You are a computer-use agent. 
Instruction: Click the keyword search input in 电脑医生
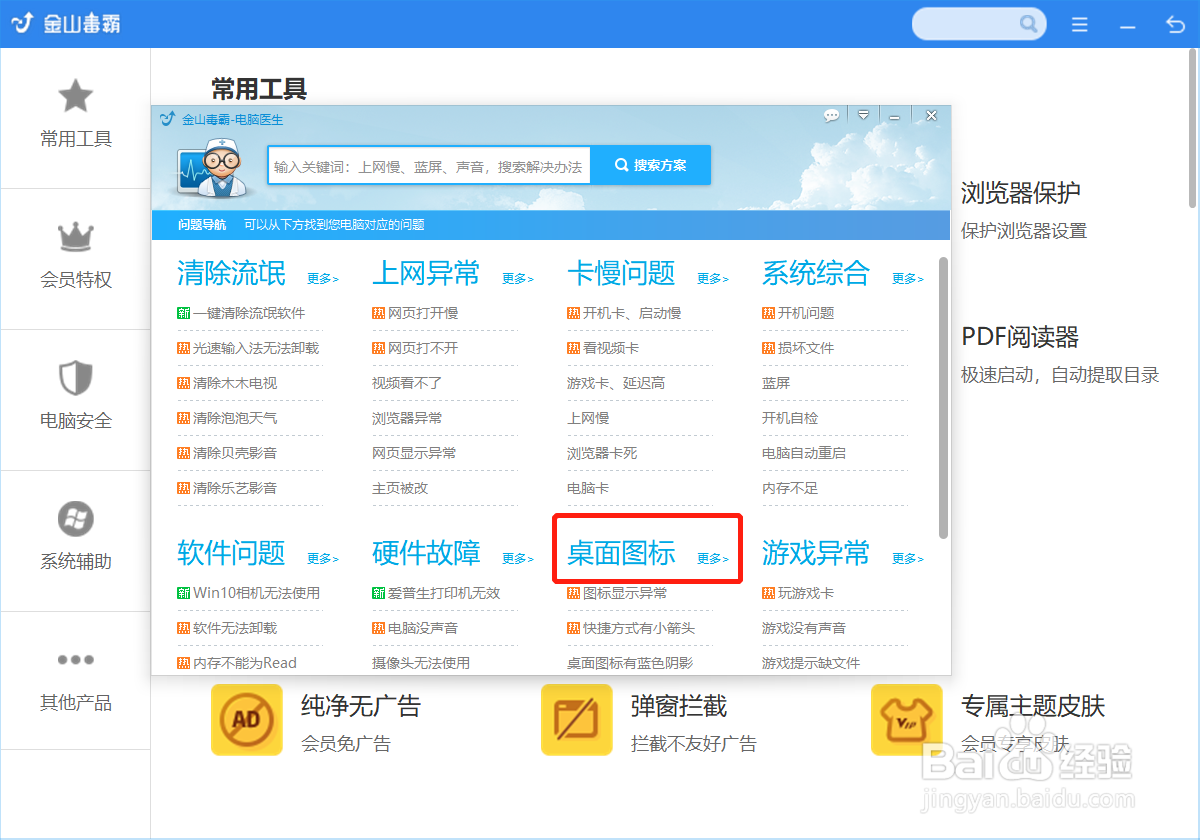[429, 166]
